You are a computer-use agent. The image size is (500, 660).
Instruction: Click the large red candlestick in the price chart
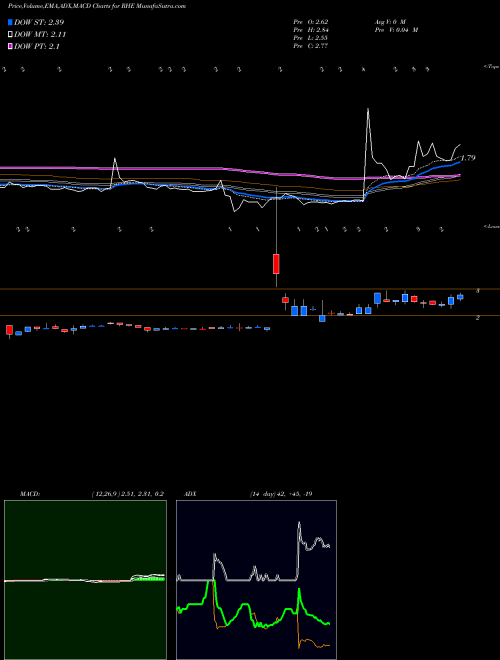click(276, 264)
